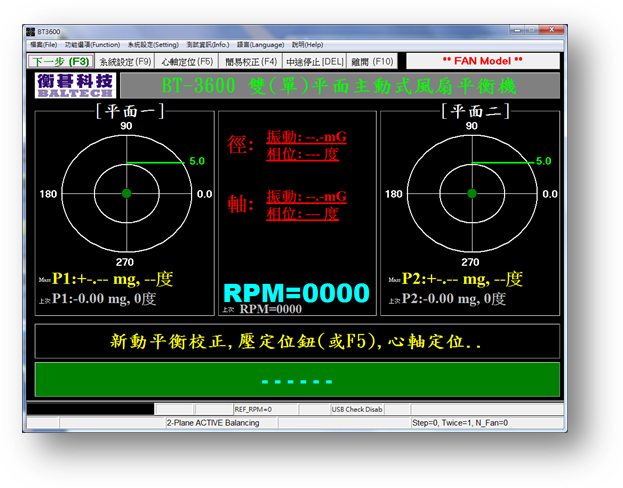Click the [平面一] panel heading
The width and height of the screenshot is (623, 488).
pyautogui.click(x=130, y=111)
